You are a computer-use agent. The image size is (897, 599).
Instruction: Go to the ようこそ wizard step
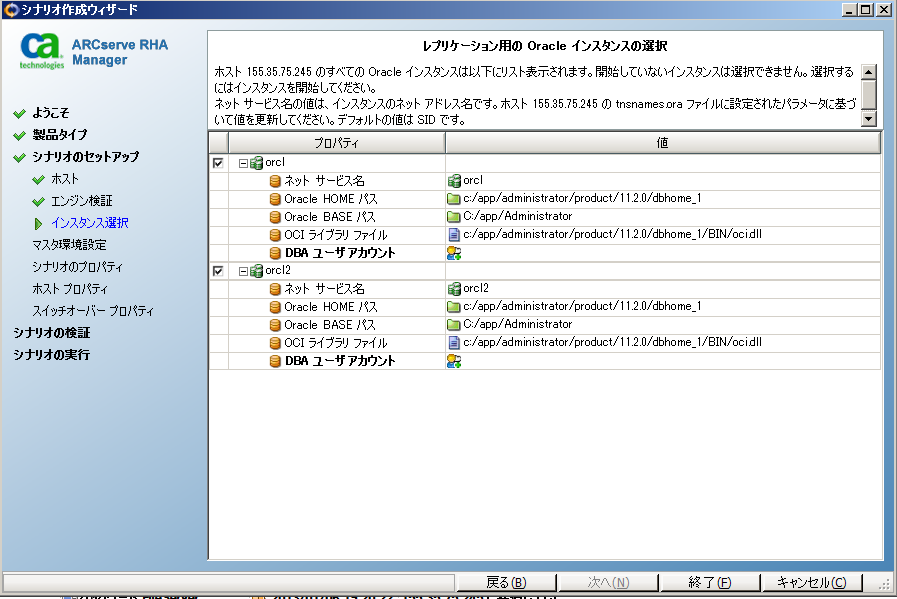point(51,113)
